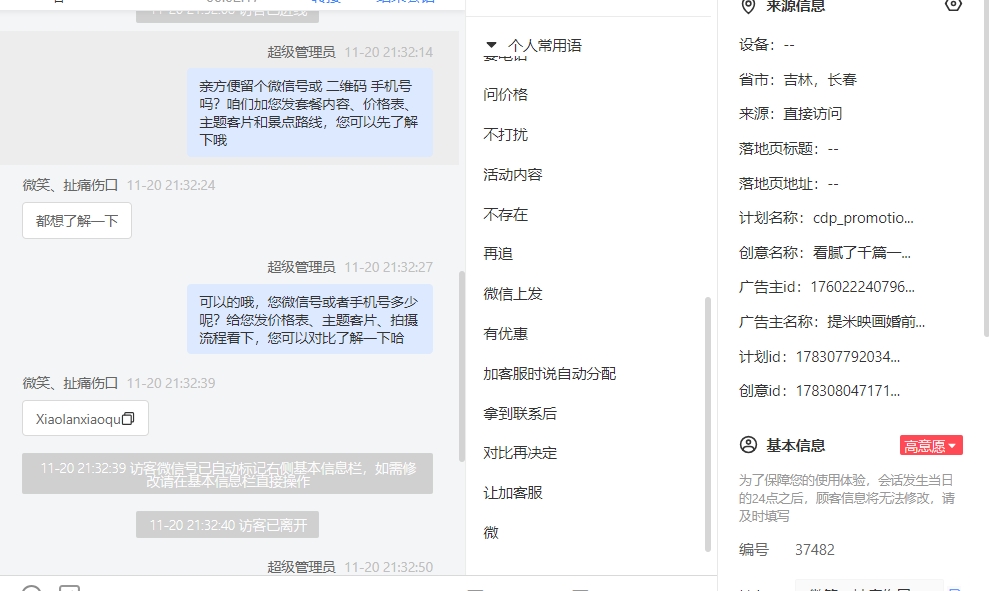
Task: Select the quick phrase 不打扰
Action: click(505, 134)
